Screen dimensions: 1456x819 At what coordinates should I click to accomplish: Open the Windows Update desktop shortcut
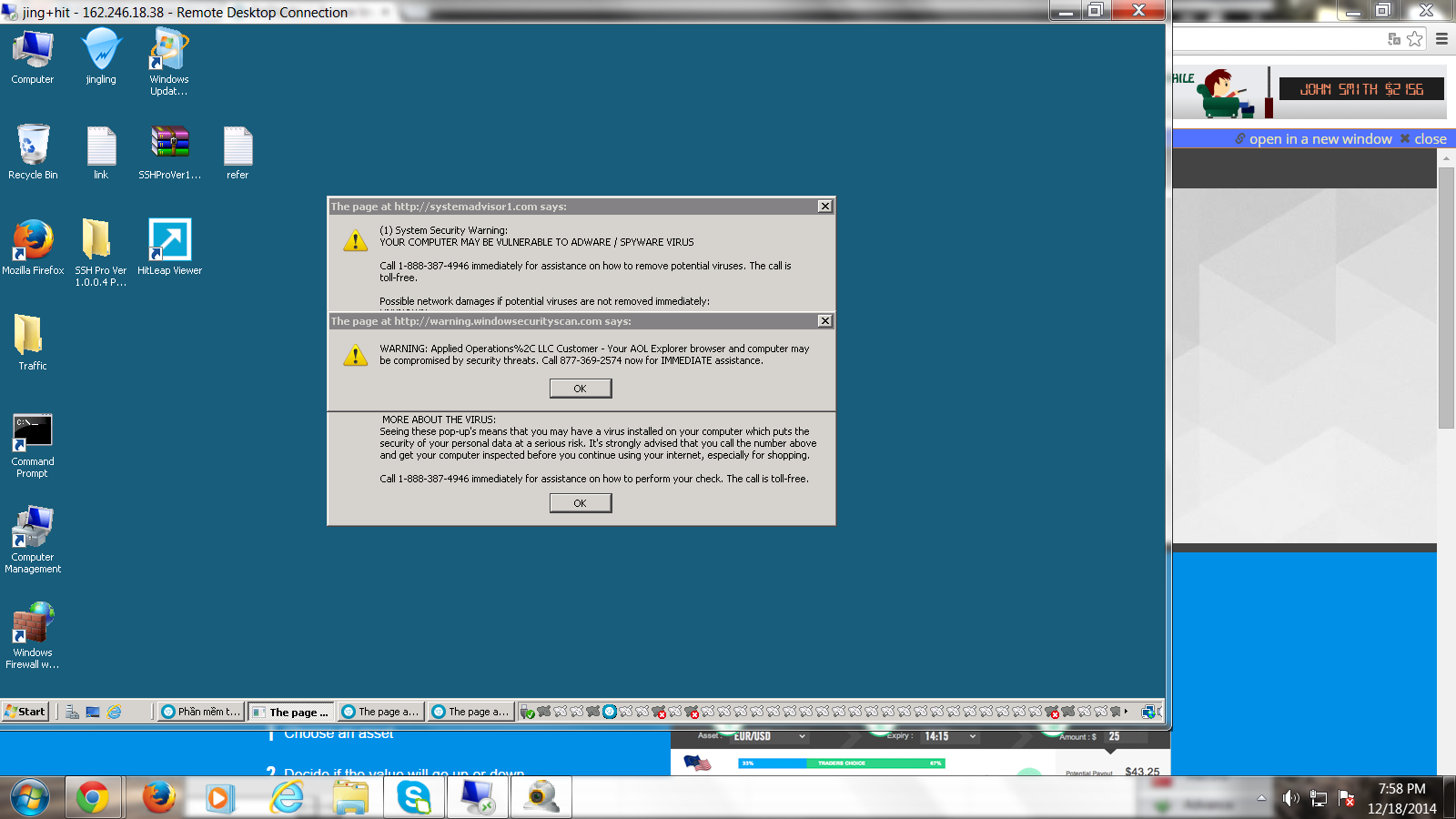coord(169,62)
